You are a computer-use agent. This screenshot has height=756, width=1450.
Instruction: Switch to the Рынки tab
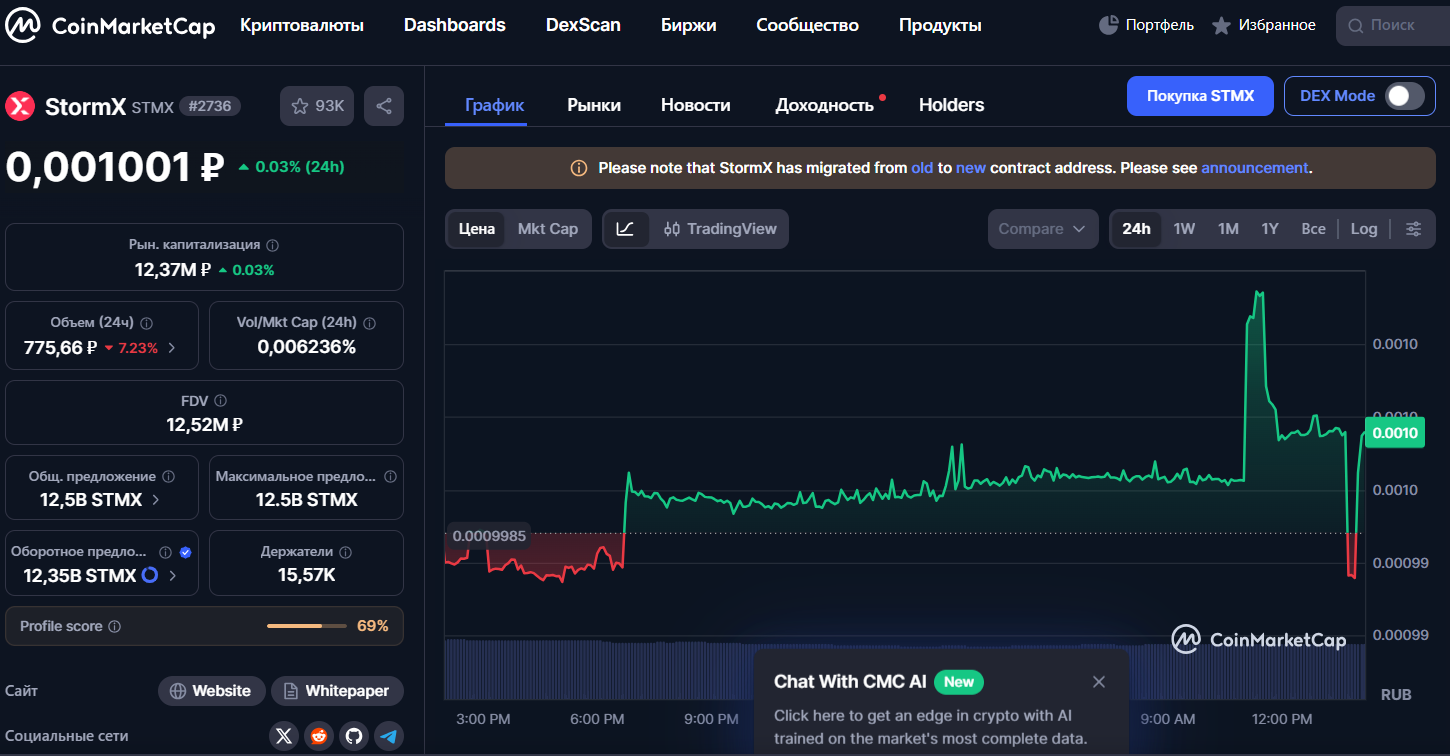coord(594,105)
